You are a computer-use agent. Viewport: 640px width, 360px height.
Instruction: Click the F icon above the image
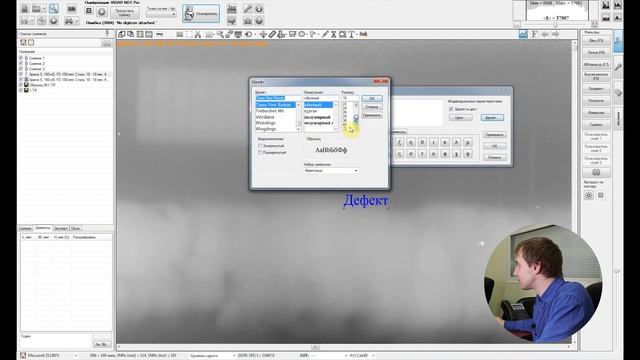(x=534, y=34)
